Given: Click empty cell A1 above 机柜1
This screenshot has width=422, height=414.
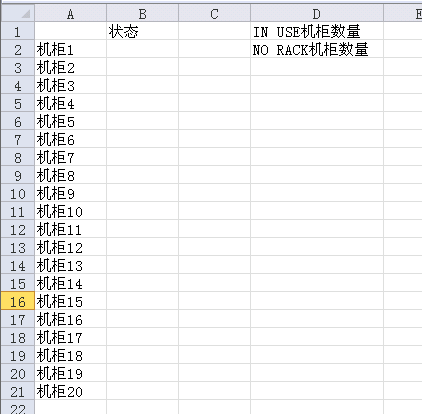Looking at the screenshot, I should click(70, 31).
